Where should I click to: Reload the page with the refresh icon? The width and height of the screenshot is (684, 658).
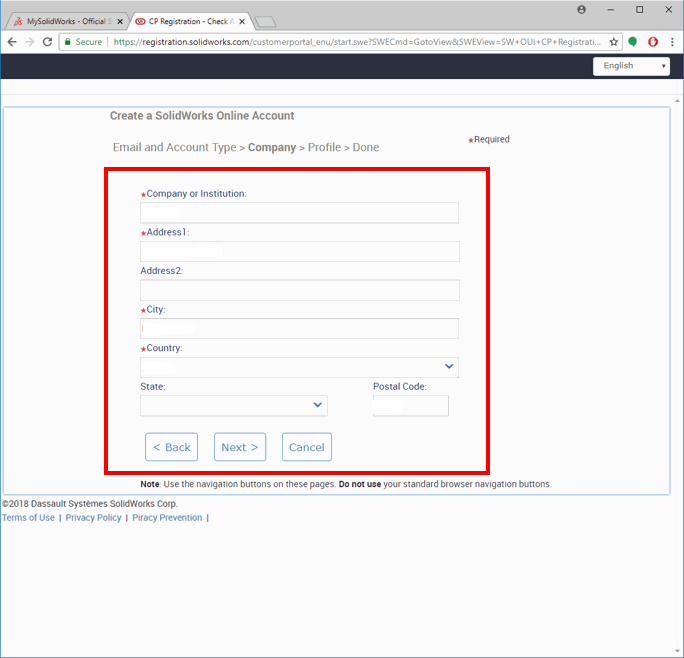47,42
